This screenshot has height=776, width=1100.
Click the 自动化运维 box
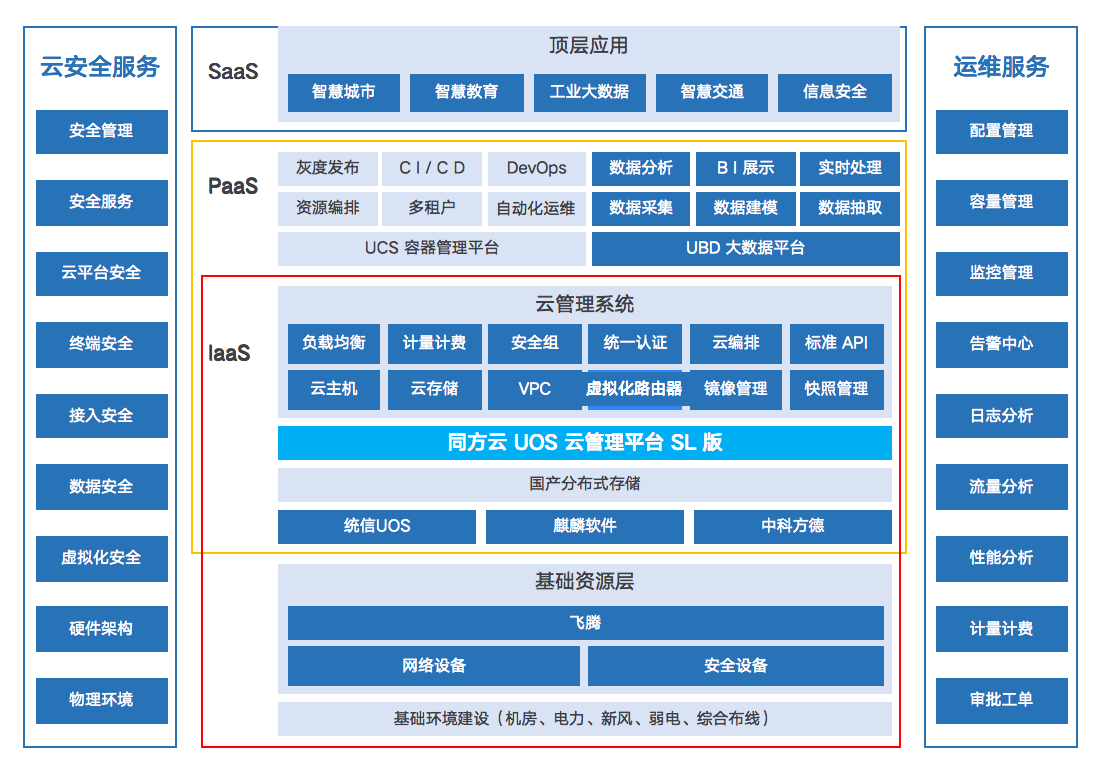[x=537, y=208]
